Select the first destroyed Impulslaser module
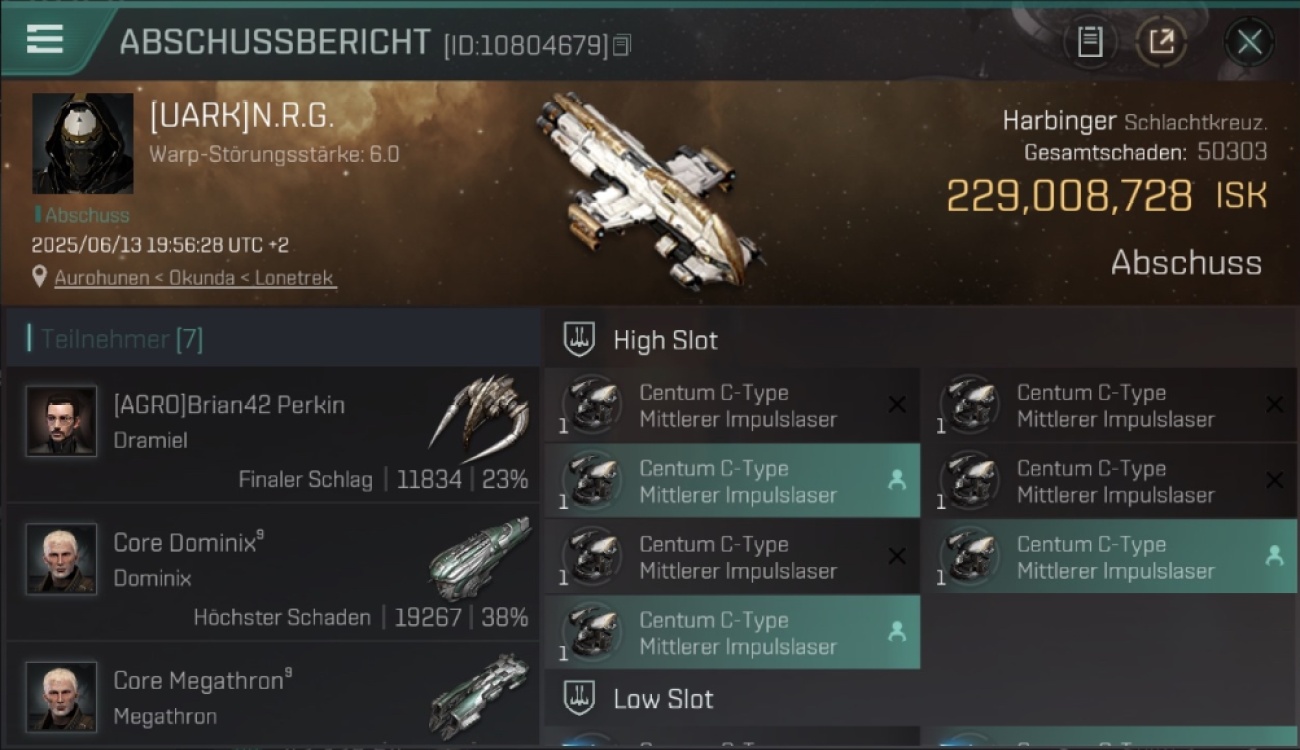 click(733, 405)
